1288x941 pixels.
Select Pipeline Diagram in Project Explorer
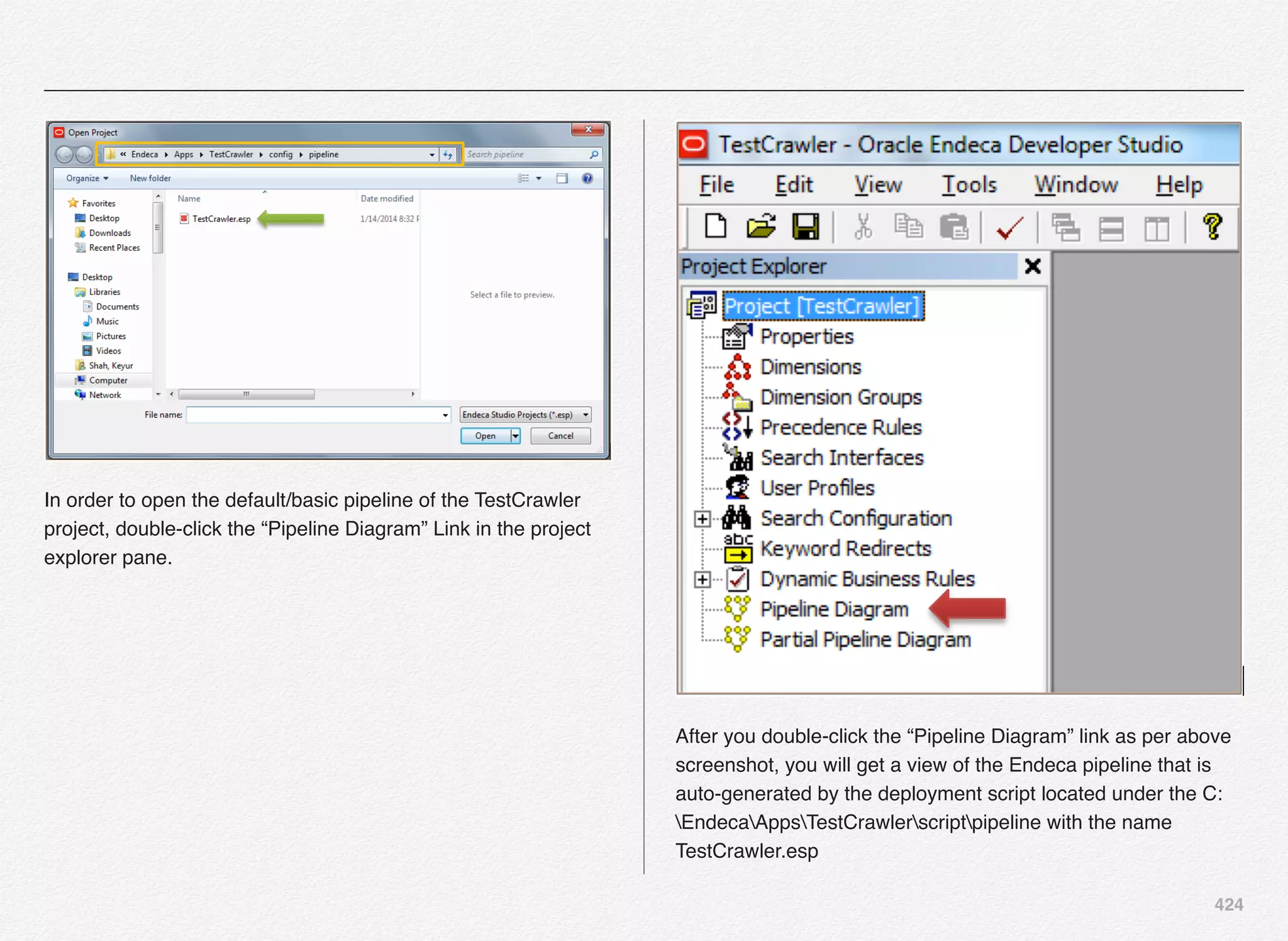pyautogui.click(x=835, y=609)
